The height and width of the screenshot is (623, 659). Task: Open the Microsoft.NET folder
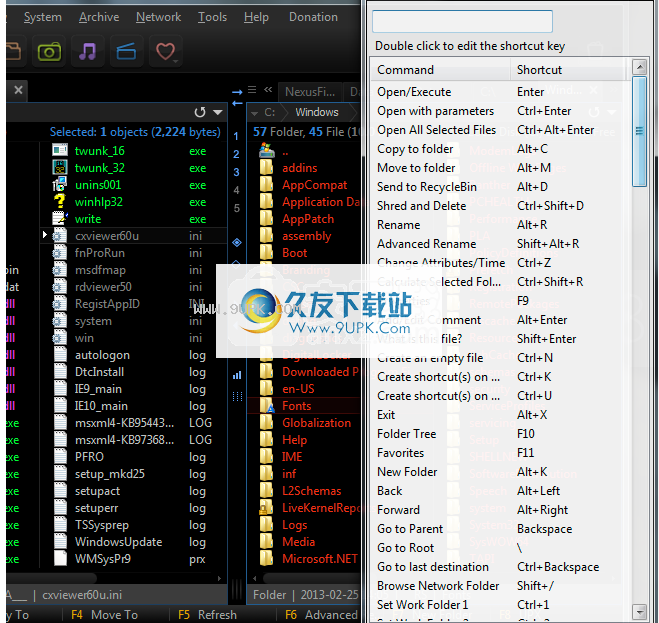coord(319,559)
